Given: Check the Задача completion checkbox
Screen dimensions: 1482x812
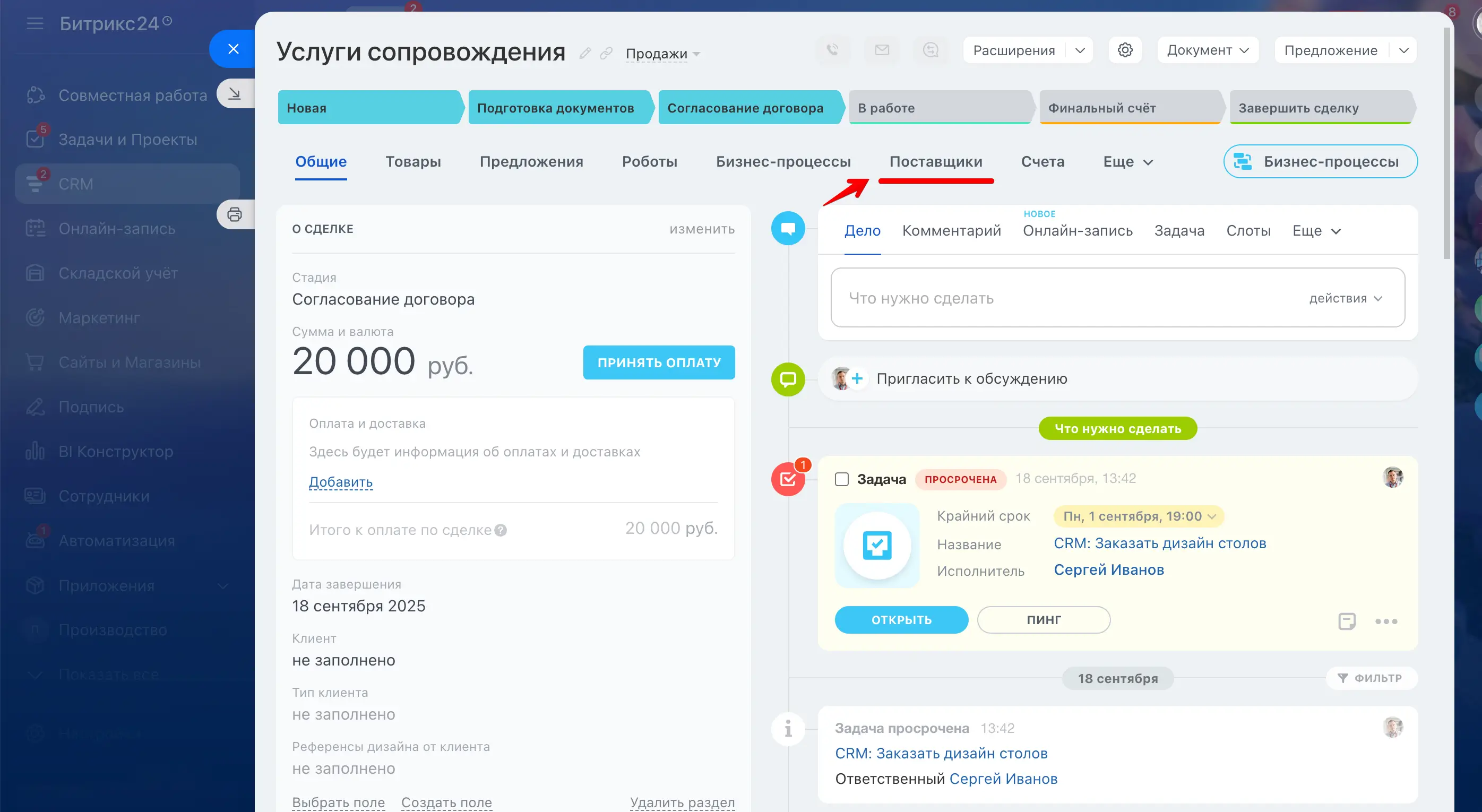Looking at the screenshot, I should [842, 479].
